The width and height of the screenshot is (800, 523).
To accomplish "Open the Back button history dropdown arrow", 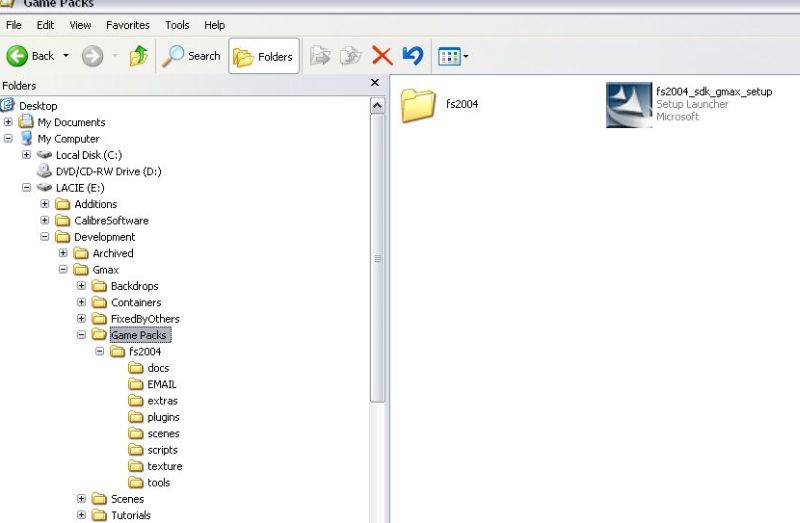I will pos(67,56).
